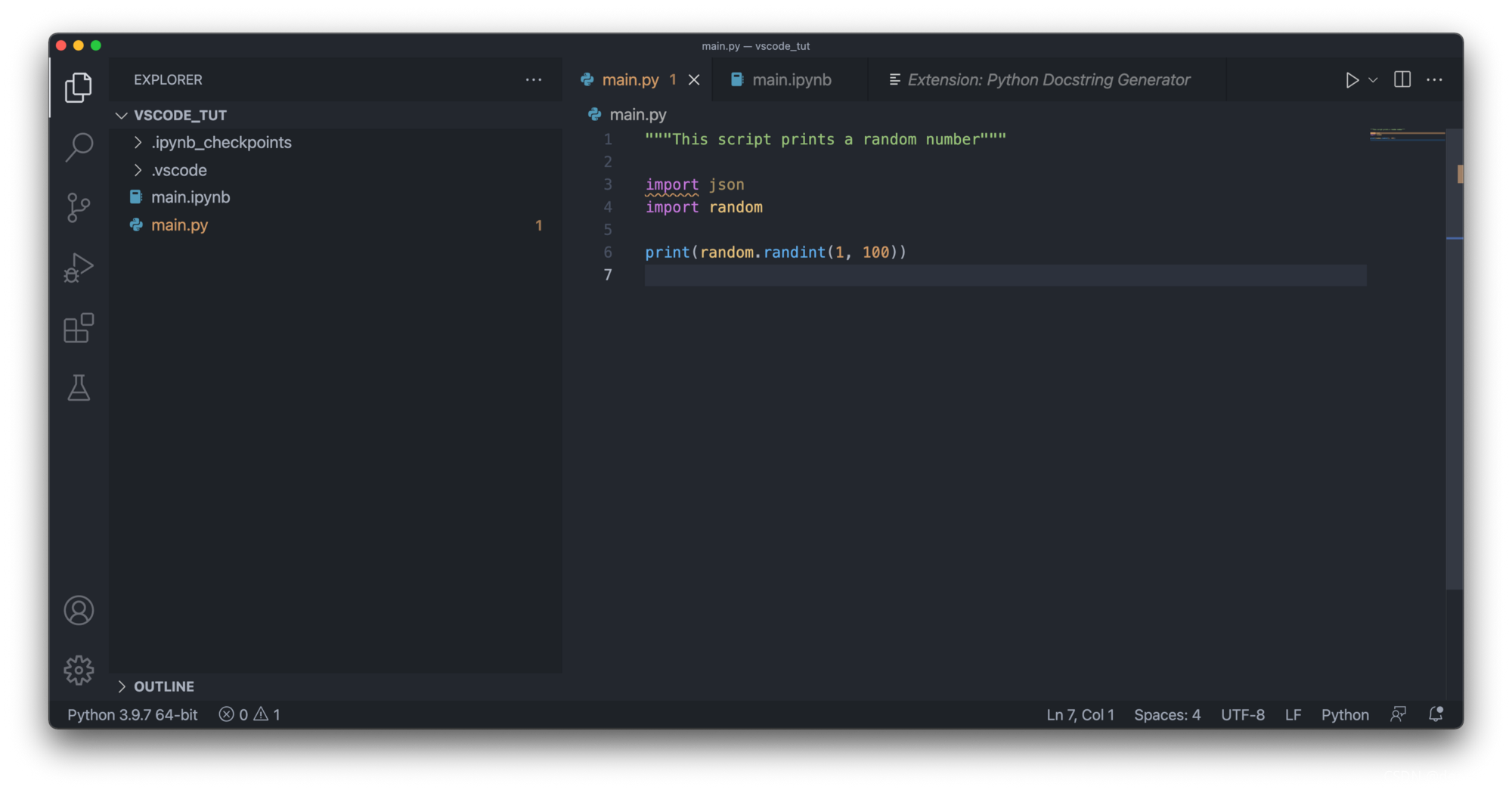Open the Source Control view

click(79, 207)
